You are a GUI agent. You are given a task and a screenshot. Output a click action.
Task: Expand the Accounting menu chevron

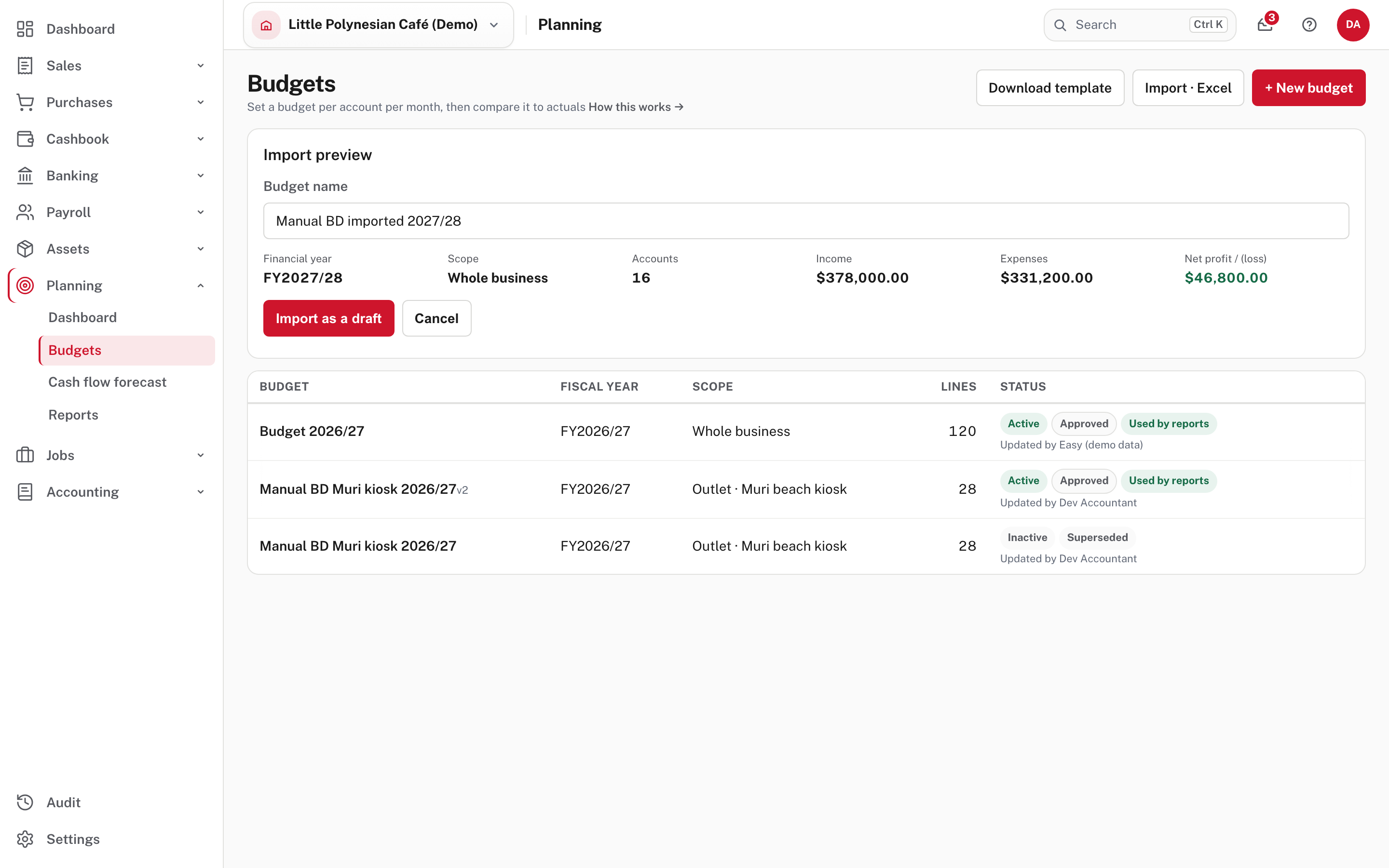(x=201, y=492)
